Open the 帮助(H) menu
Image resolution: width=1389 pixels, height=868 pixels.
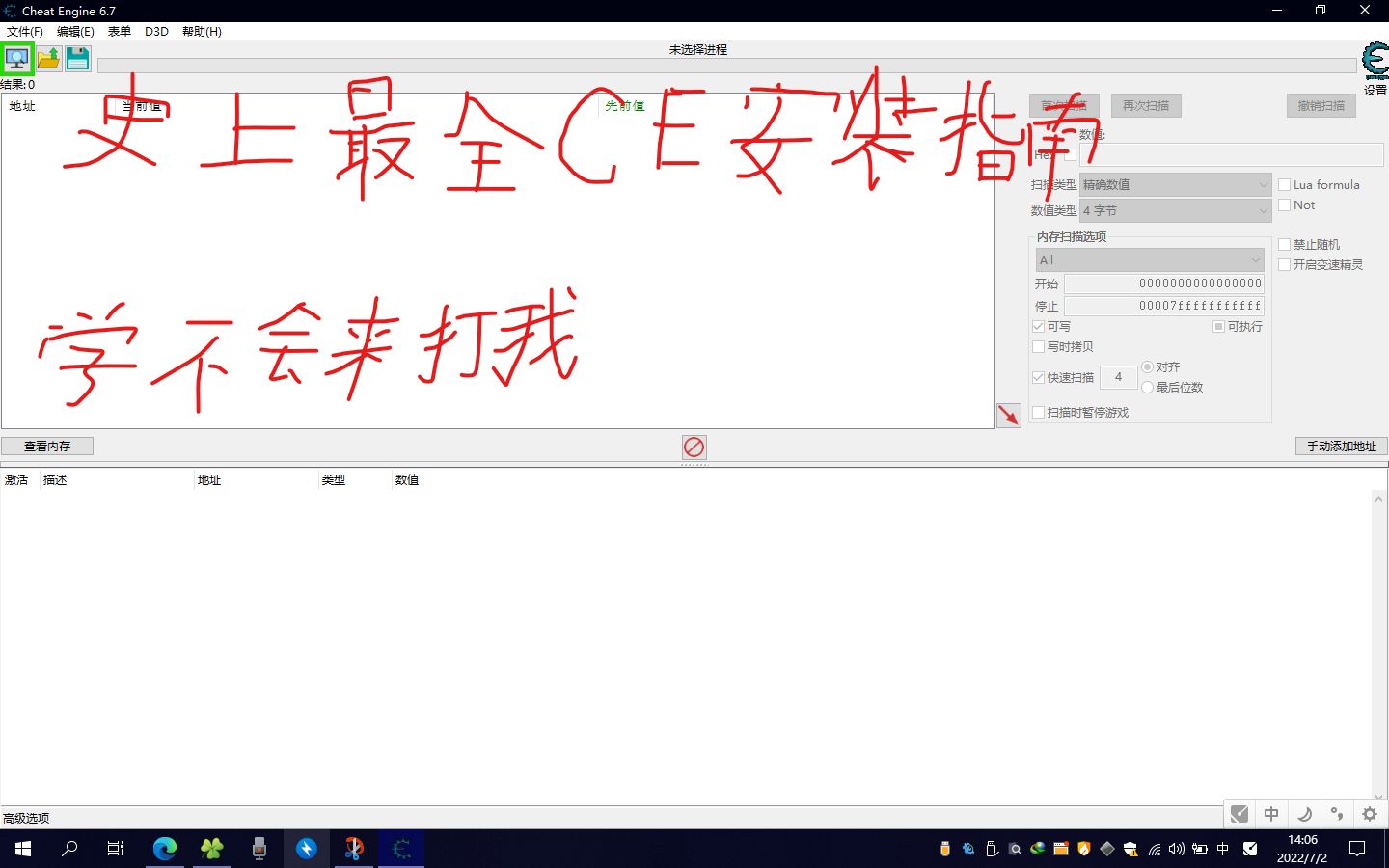tap(202, 31)
